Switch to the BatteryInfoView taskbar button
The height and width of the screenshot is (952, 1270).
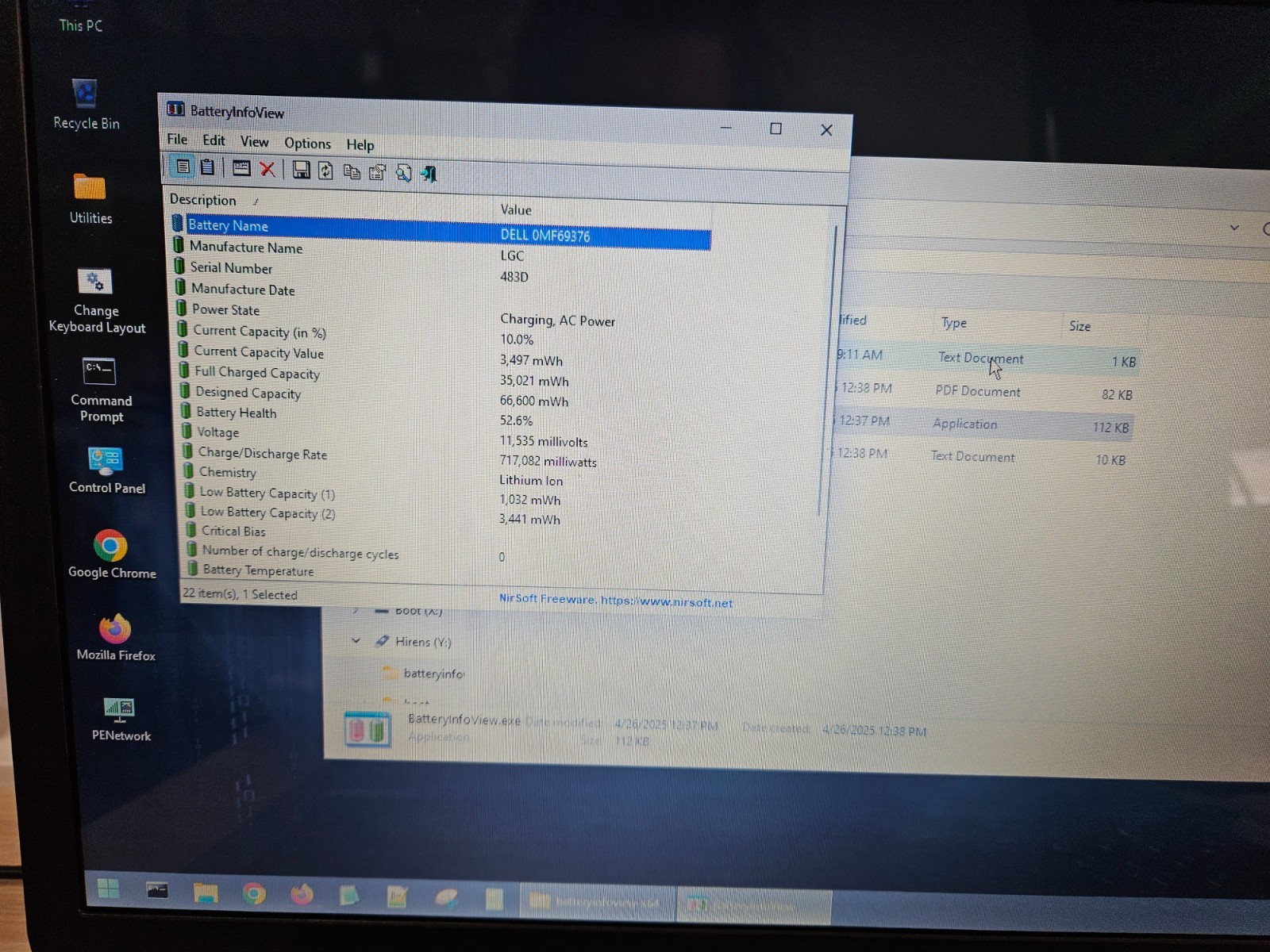pyautogui.click(x=754, y=904)
